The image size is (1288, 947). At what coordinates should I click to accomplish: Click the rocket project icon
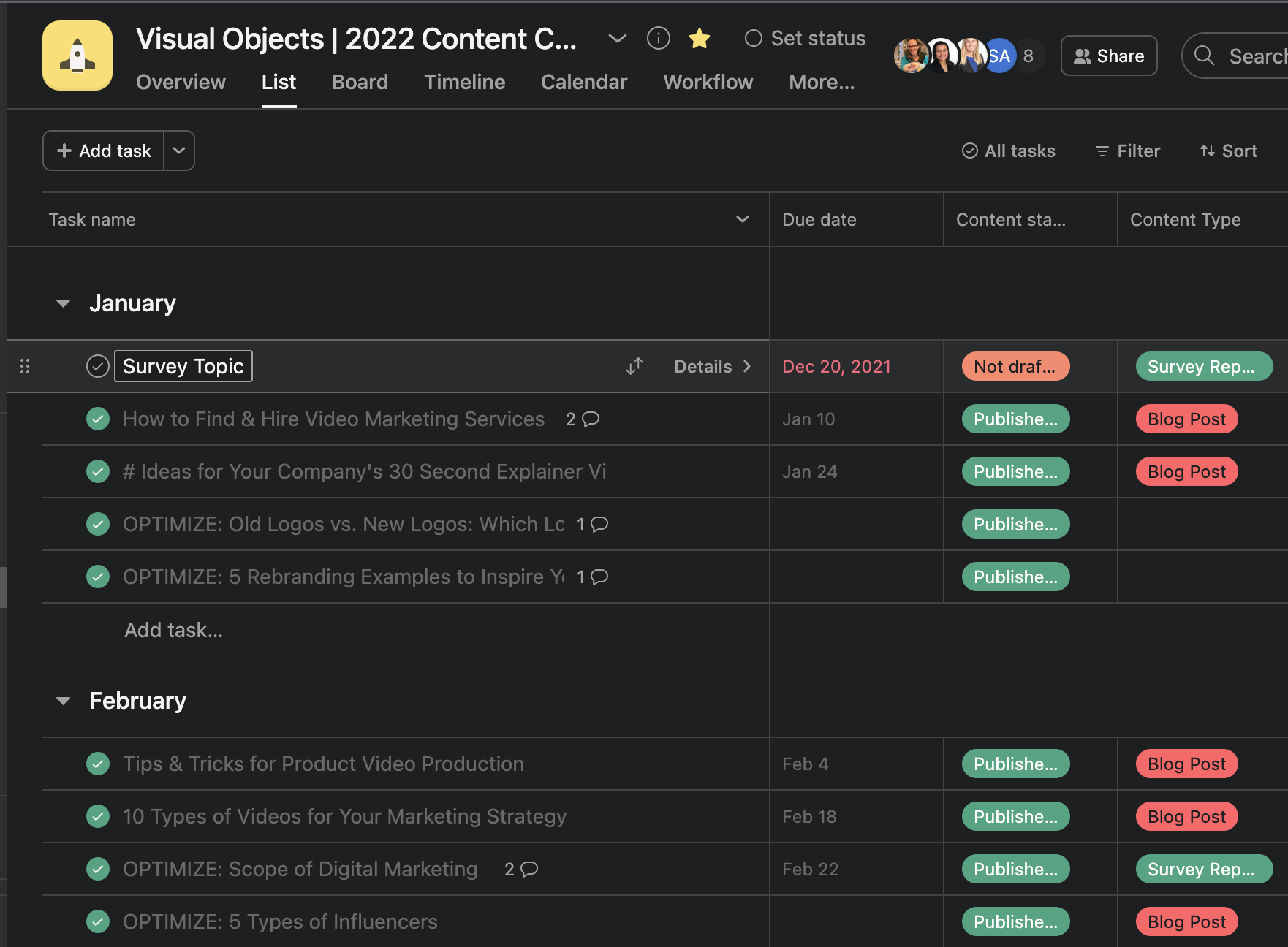(x=77, y=55)
